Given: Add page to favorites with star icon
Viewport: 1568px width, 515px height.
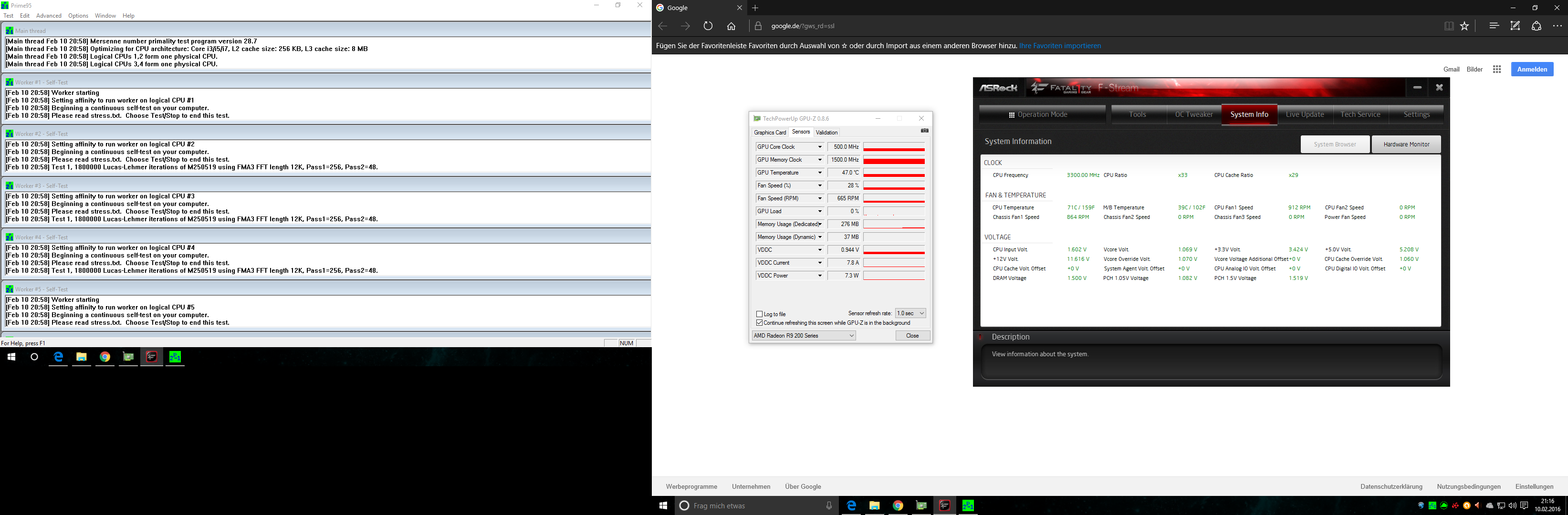Looking at the screenshot, I should pos(1464,26).
